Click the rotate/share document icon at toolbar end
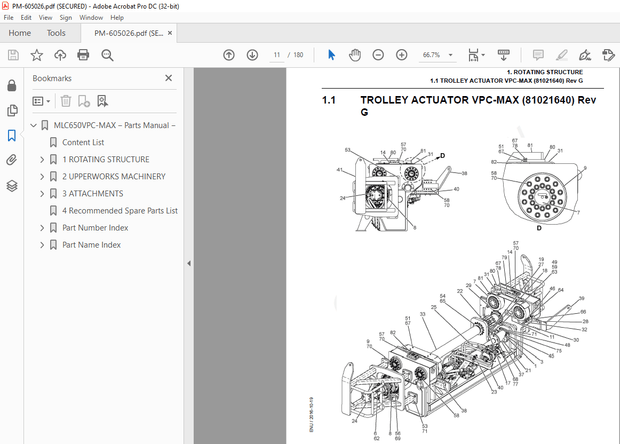This screenshot has height=444, width=620. click(608, 55)
